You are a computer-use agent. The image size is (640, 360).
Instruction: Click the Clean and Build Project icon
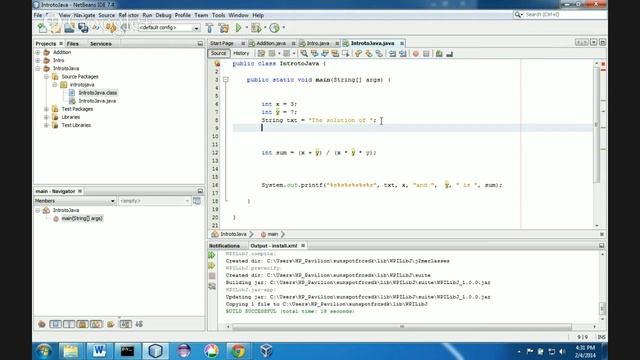224,28
